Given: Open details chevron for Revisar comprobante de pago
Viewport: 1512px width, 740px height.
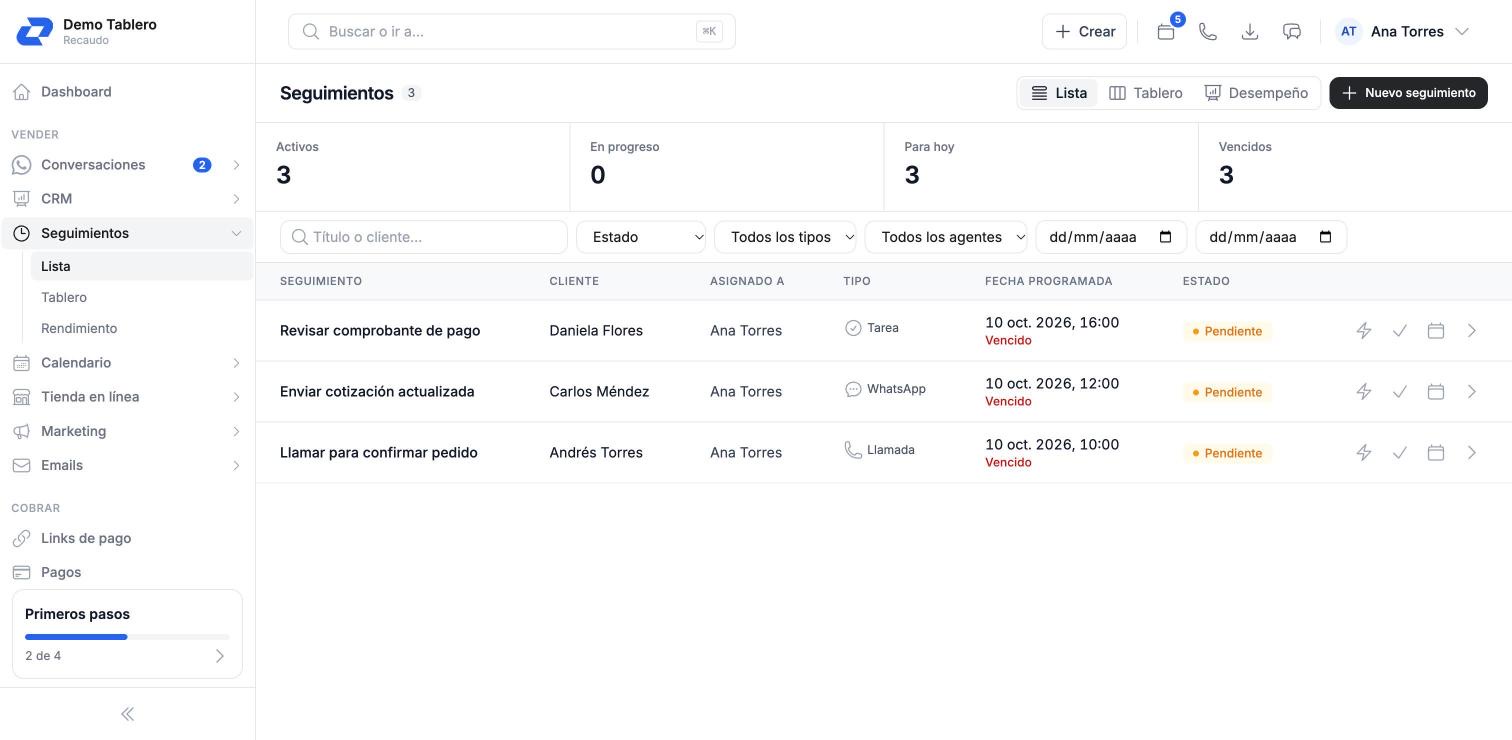Looking at the screenshot, I should point(1472,330).
